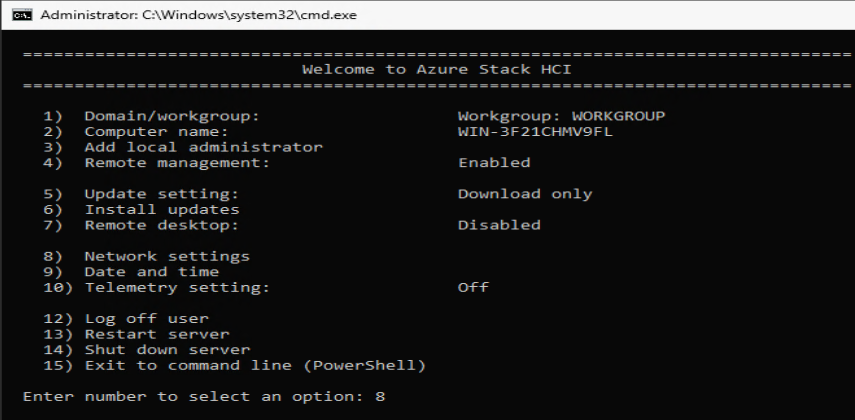
Task: Click the Shut down server option
Action: [x=166, y=350]
